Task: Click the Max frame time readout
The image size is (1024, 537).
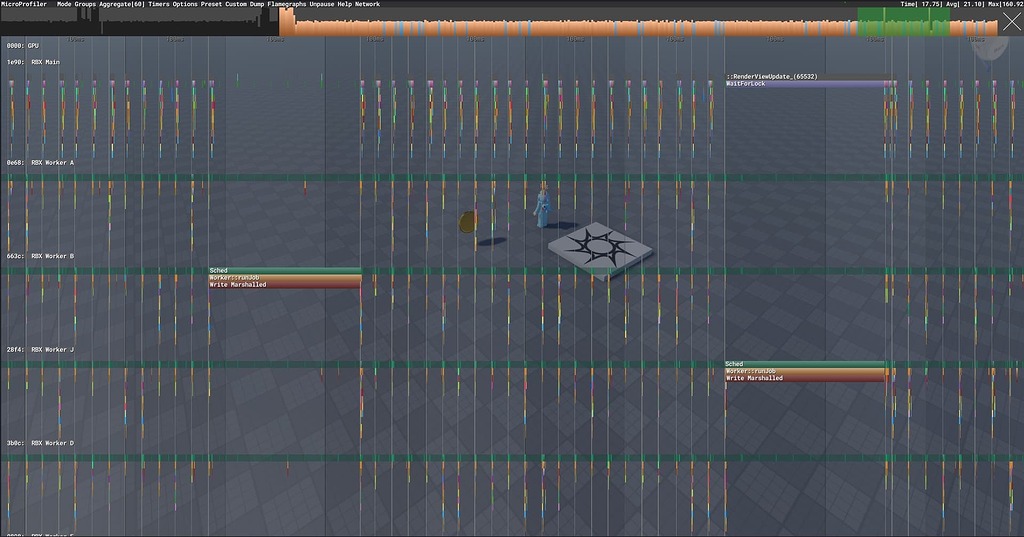Action: [1006, 4]
